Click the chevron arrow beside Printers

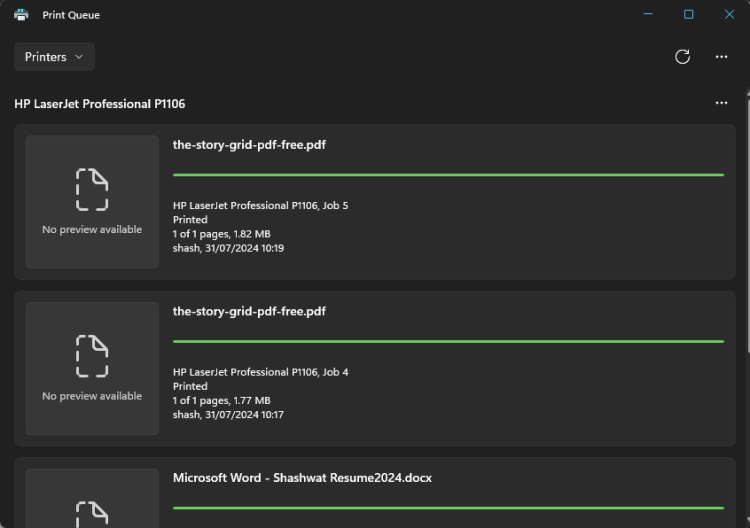coord(79,57)
